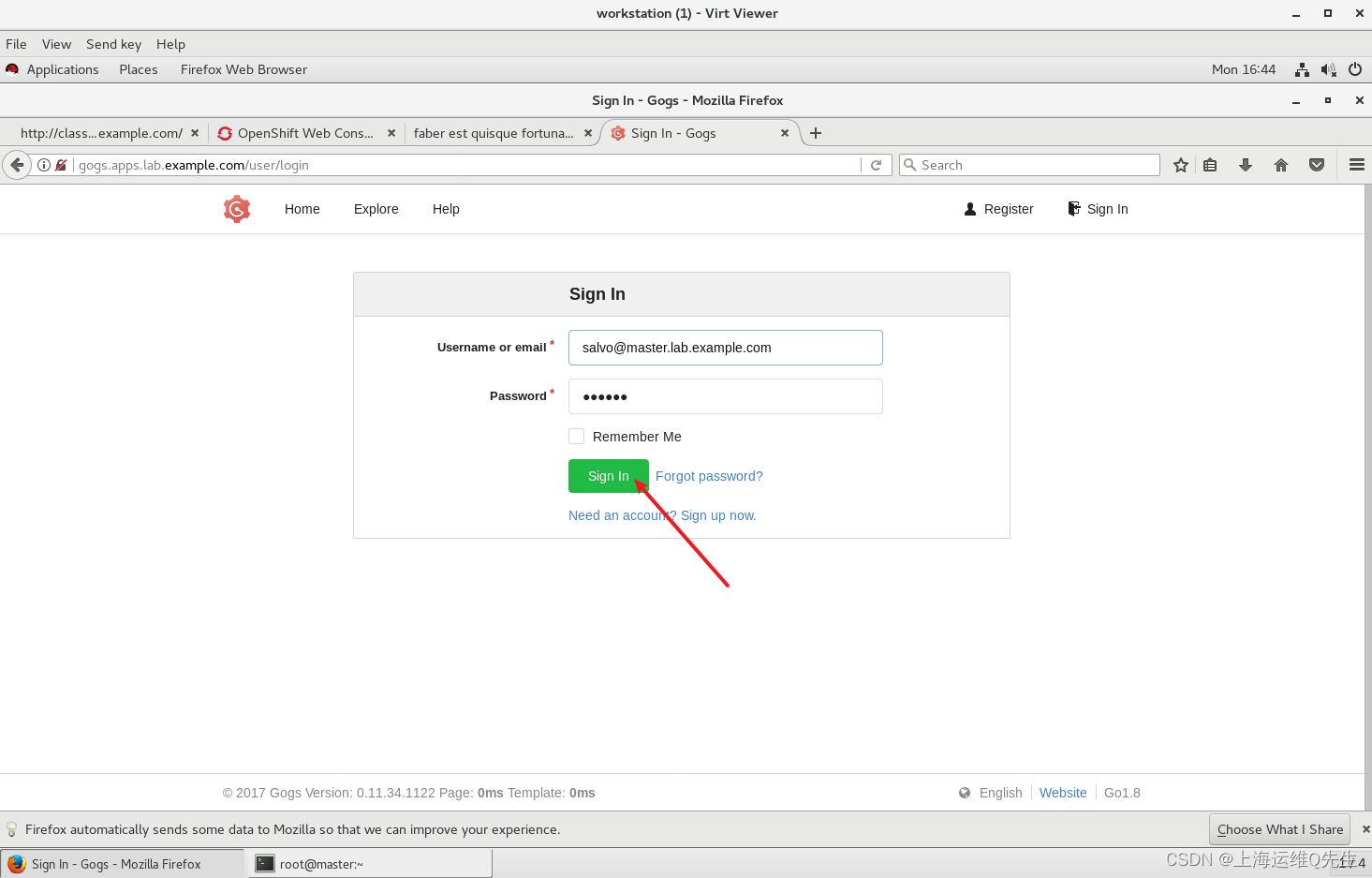Open the Explore page link

(x=376, y=209)
